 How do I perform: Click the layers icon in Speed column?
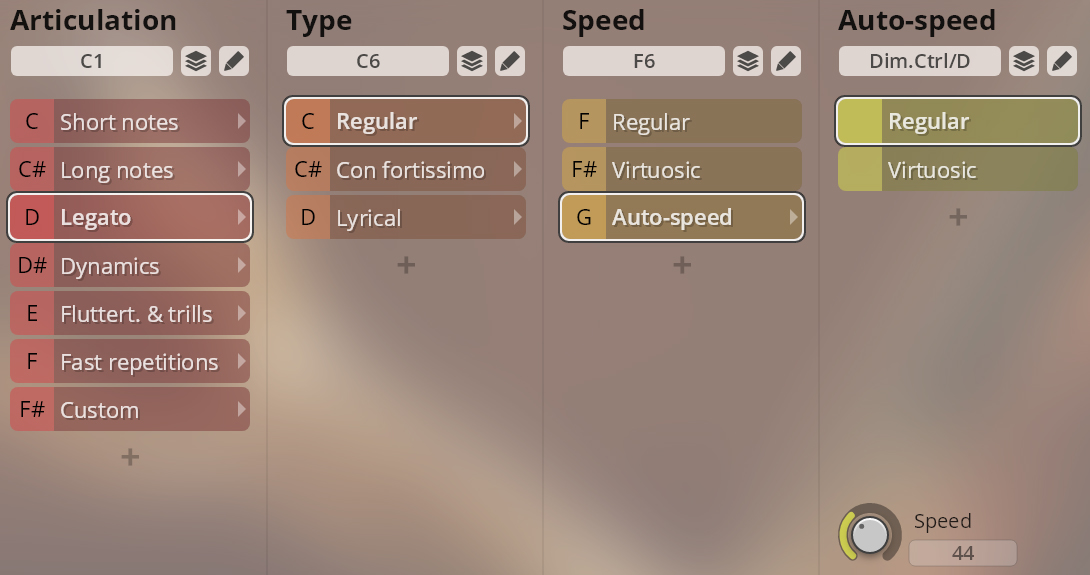point(748,61)
